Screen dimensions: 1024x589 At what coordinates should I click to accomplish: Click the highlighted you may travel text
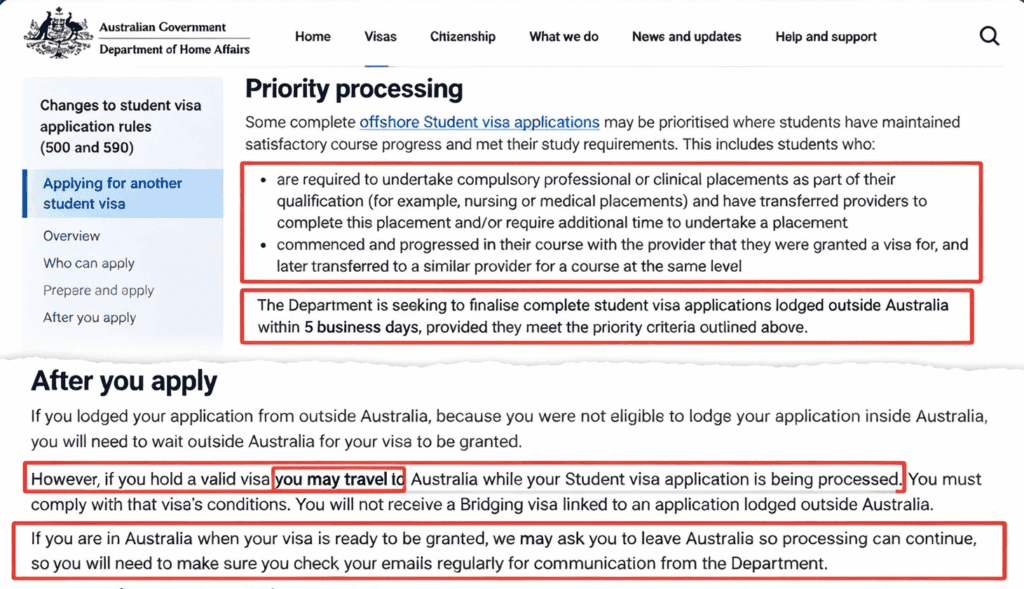click(339, 479)
